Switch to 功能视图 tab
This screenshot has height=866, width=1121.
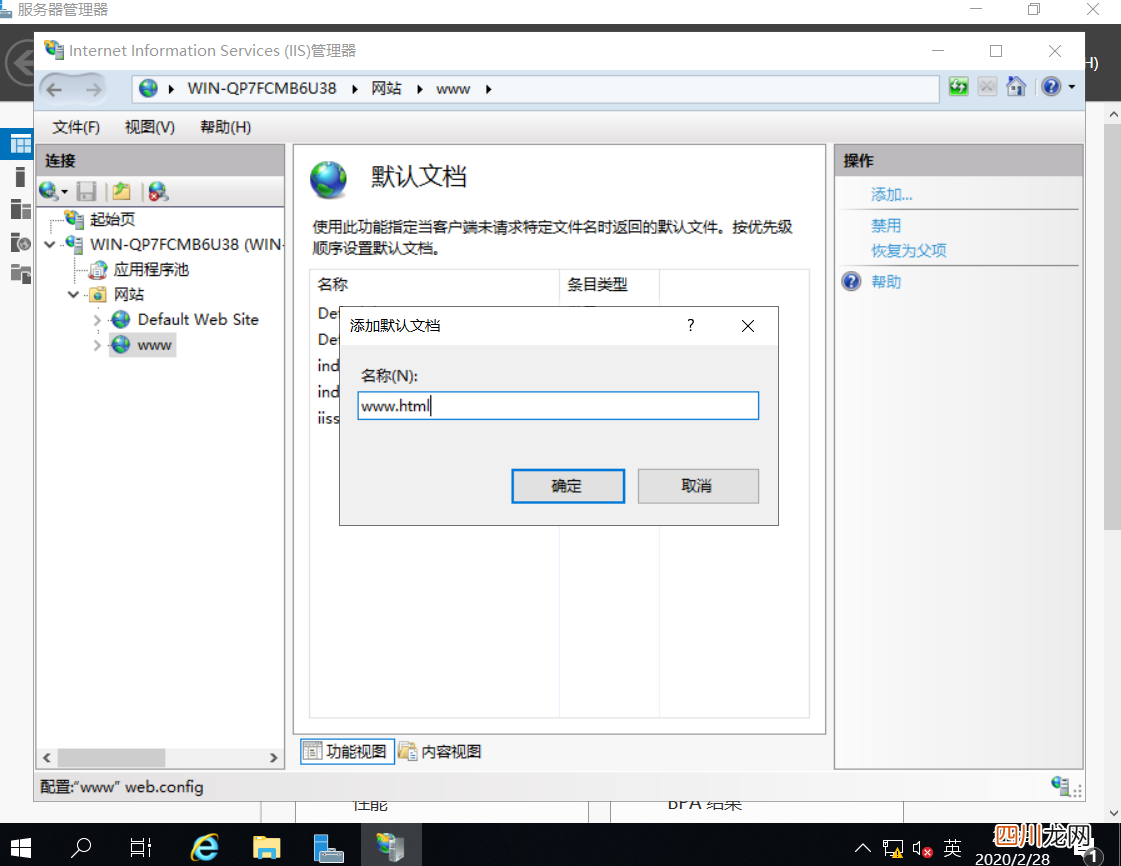(x=347, y=752)
